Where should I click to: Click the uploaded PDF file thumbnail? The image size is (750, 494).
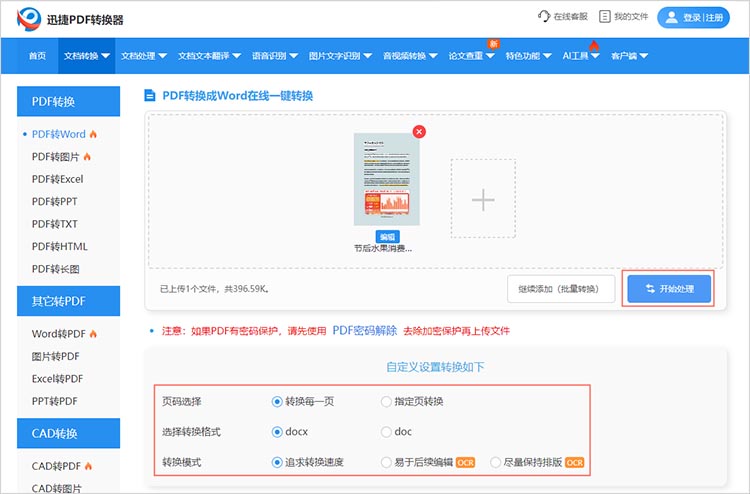pyautogui.click(x=386, y=179)
